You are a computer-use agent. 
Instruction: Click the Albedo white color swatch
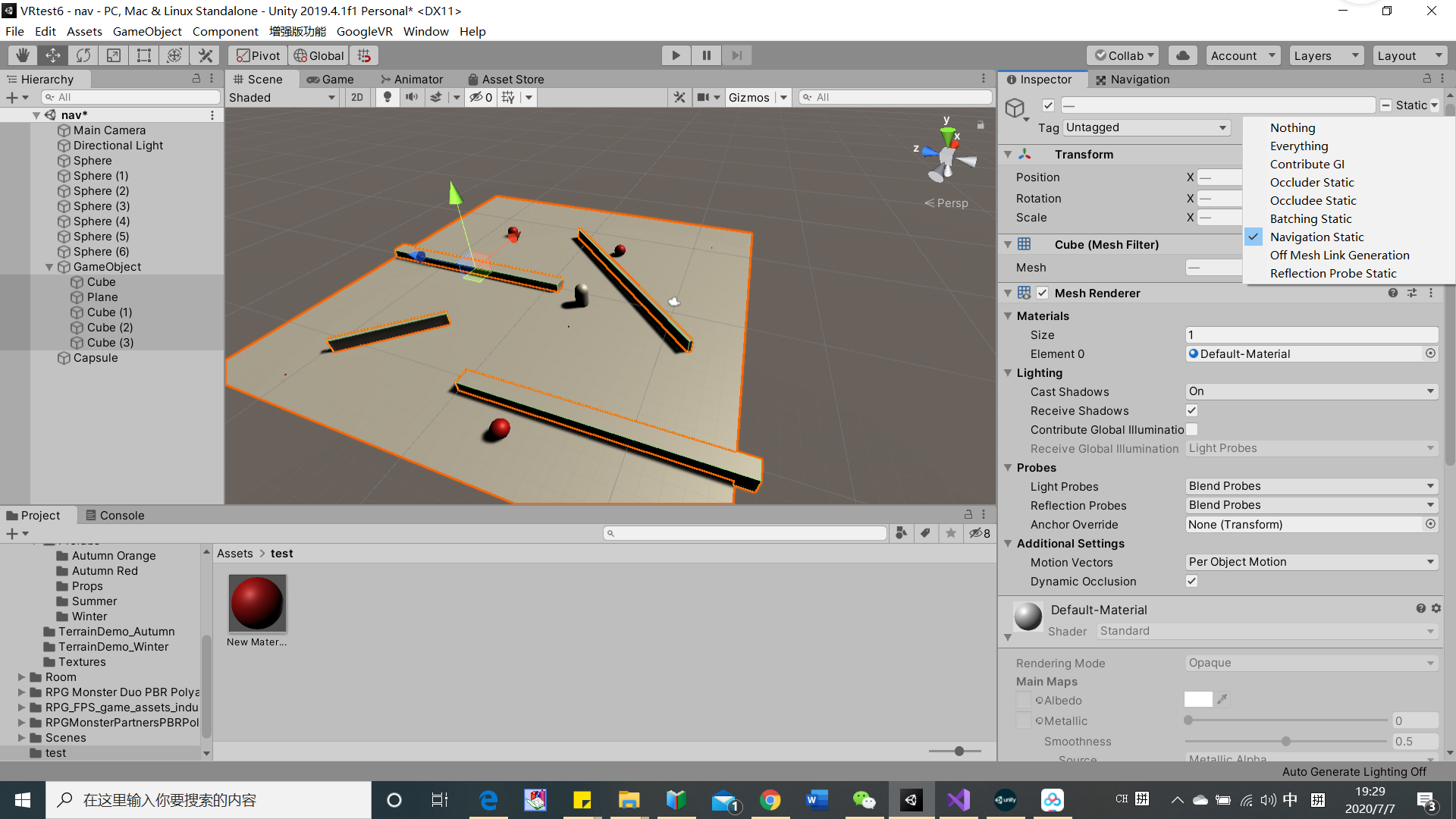tap(1197, 700)
